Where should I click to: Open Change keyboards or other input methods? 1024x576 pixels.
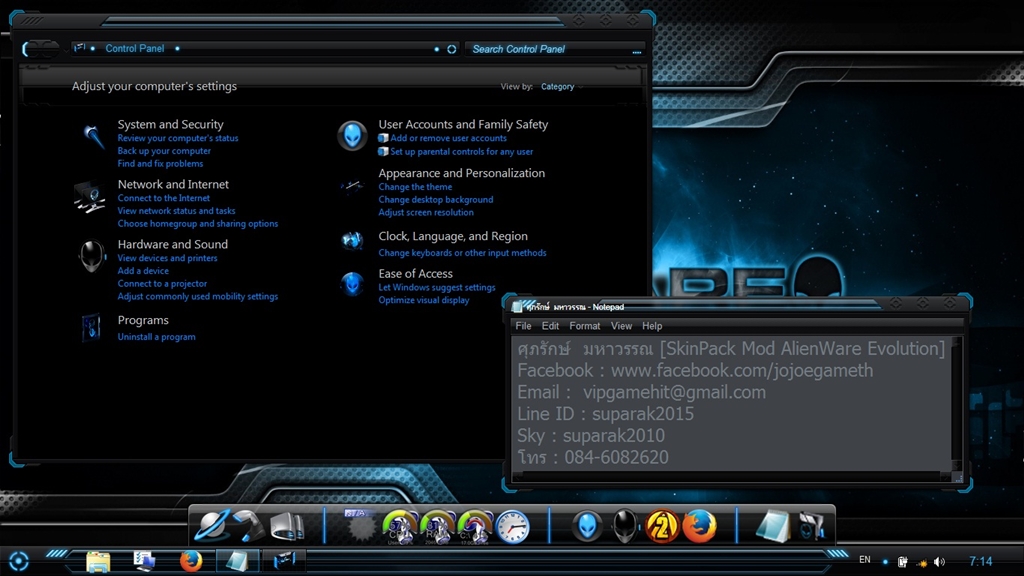pos(462,253)
